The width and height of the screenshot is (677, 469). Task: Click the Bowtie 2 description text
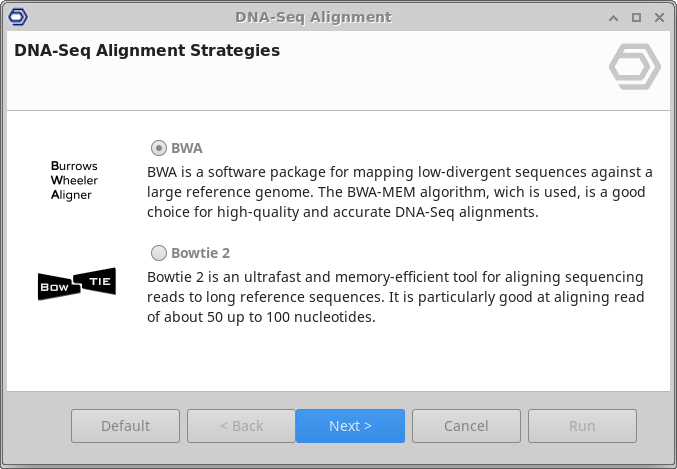click(x=395, y=297)
